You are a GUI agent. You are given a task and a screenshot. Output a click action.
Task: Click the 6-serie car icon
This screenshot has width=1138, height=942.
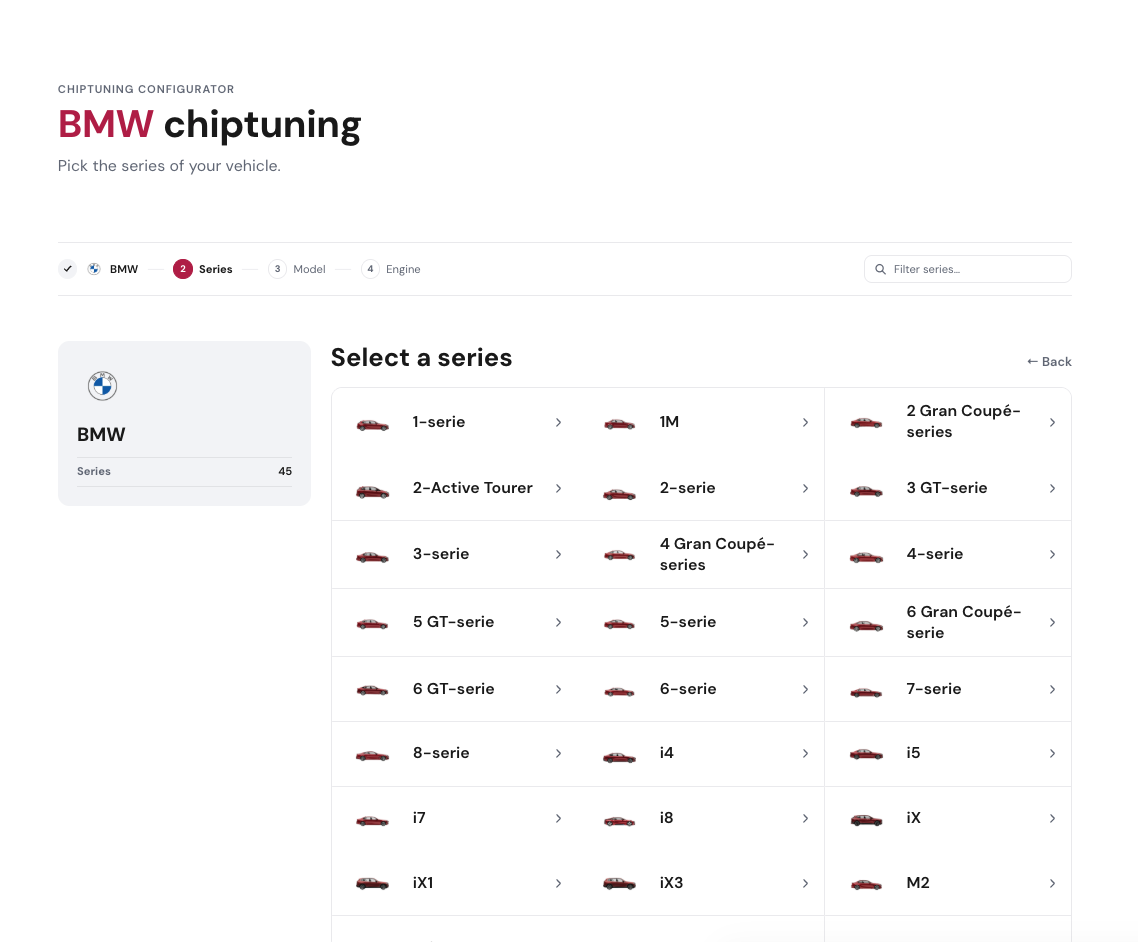[x=619, y=692]
